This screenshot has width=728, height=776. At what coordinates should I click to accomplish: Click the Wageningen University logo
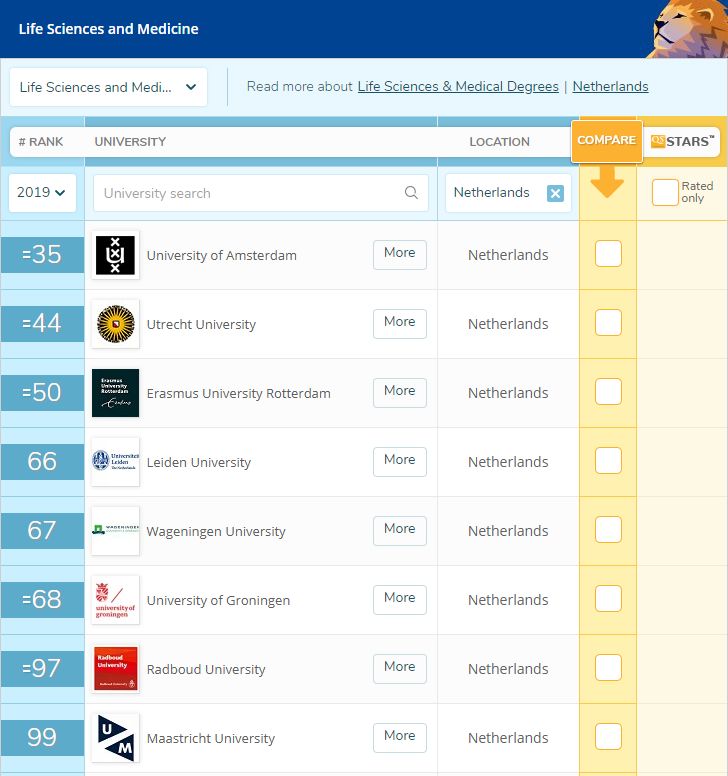click(115, 531)
